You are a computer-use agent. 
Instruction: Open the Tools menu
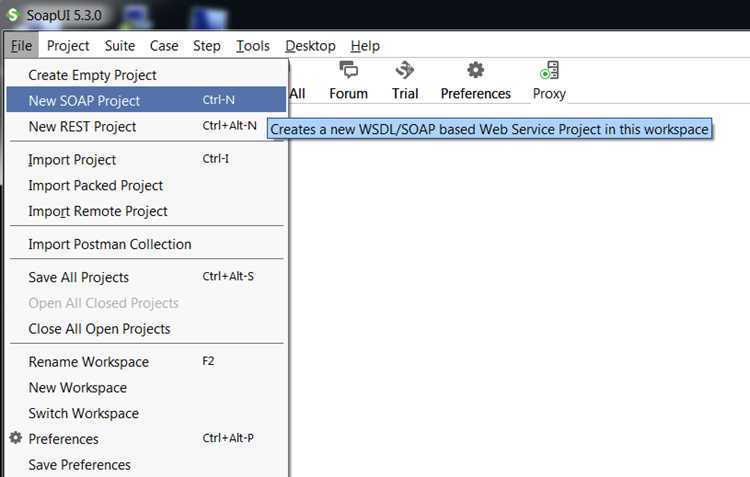253,46
